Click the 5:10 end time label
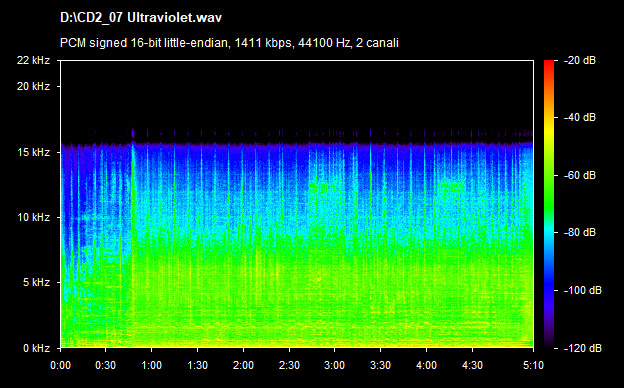The height and width of the screenshot is (388, 624). tap(533, 365)
